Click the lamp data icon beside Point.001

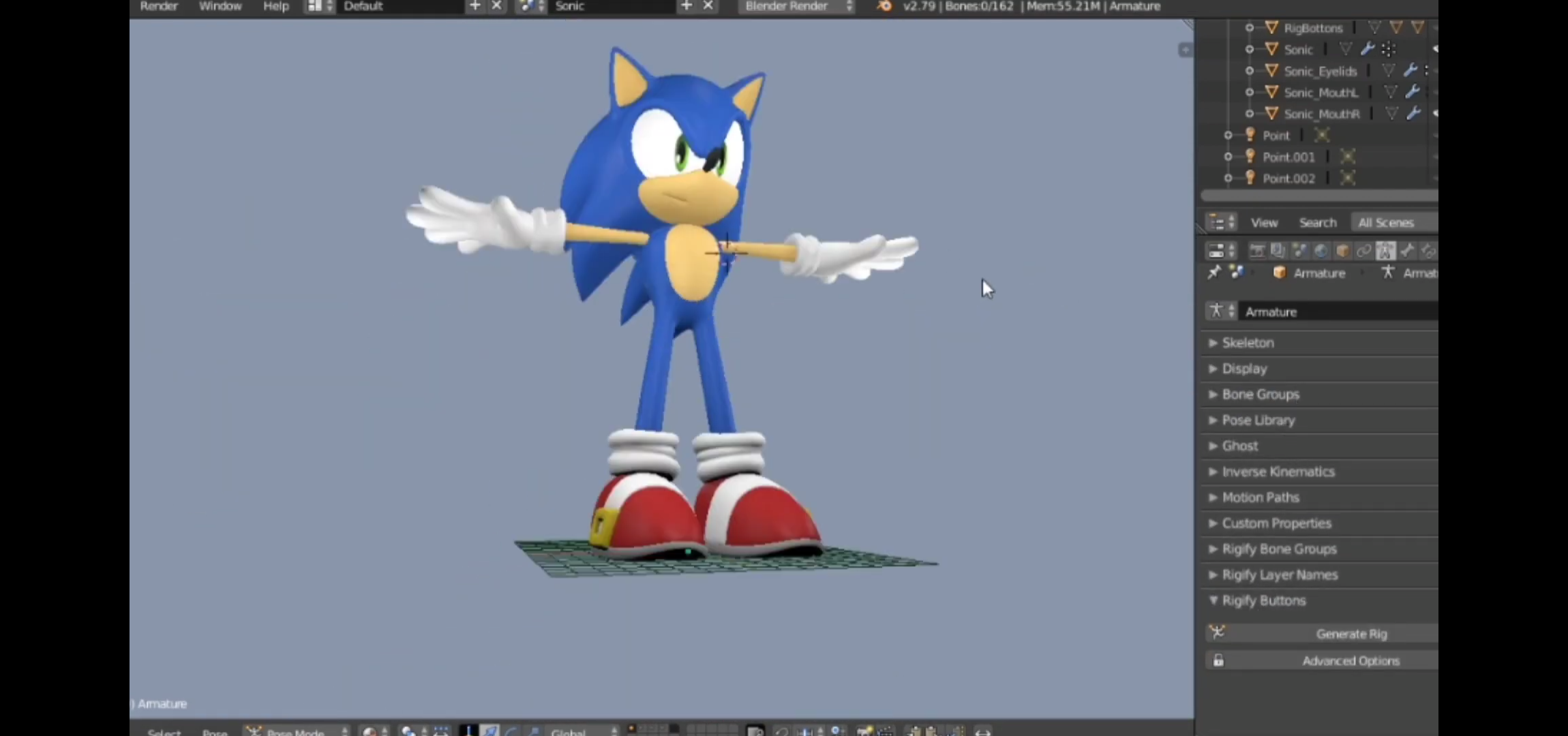(1347, 157)
